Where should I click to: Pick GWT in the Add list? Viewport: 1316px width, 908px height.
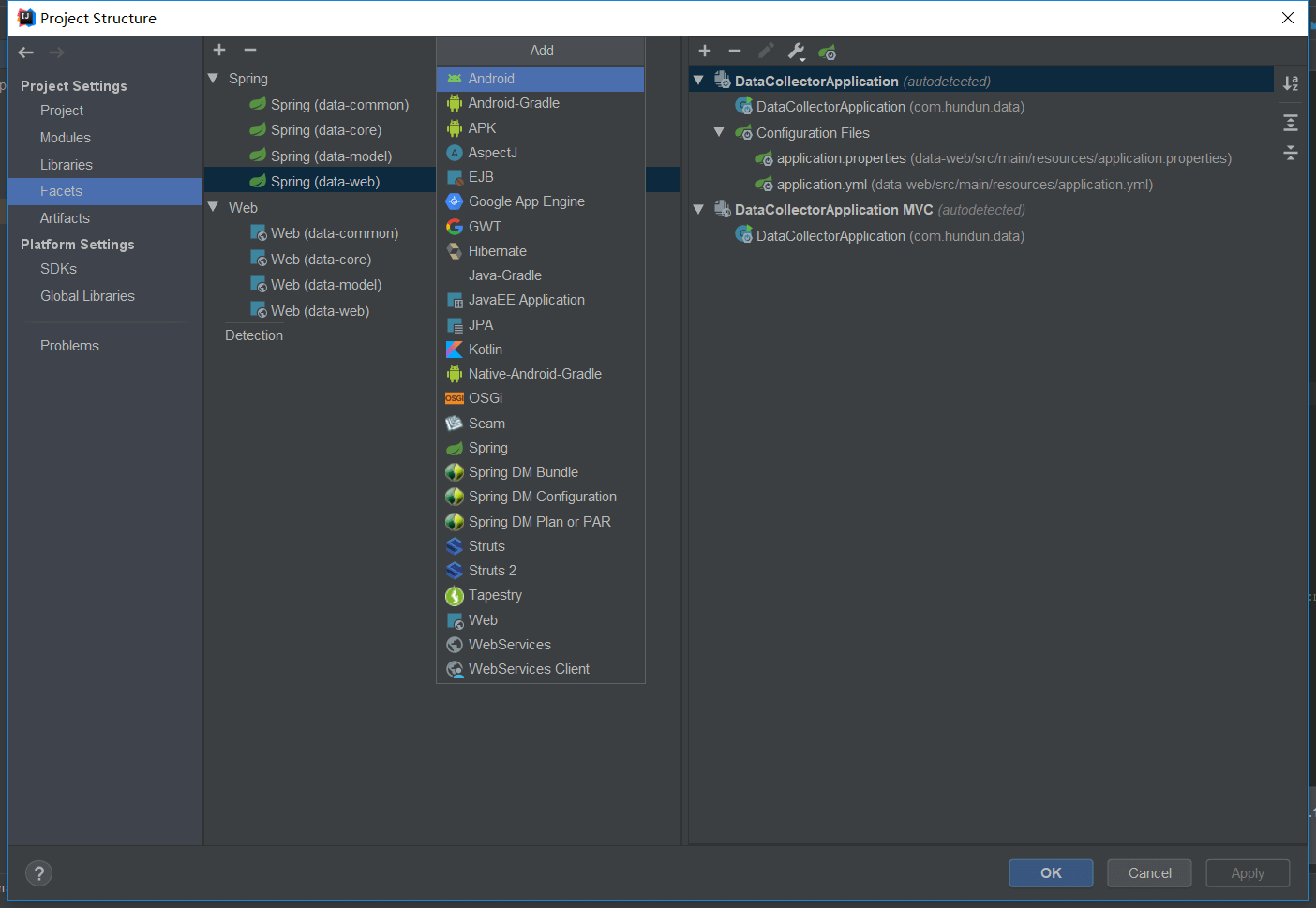(540, 227)
